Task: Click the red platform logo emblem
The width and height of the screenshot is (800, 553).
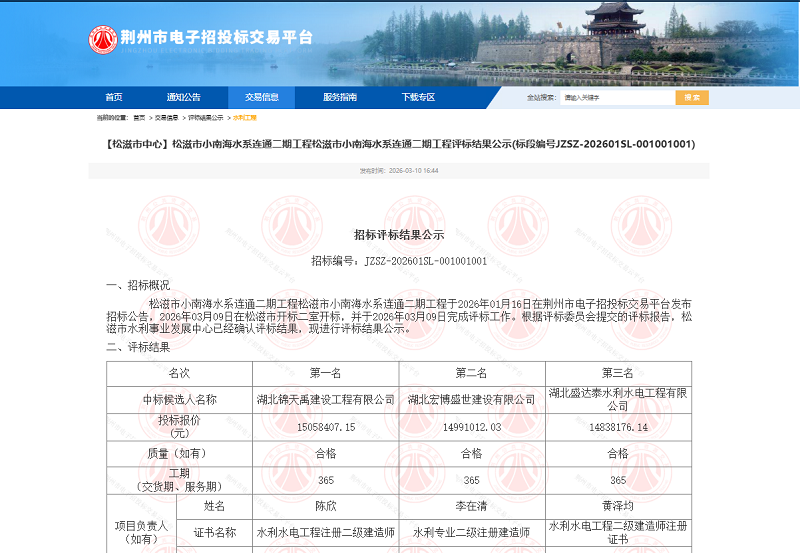Action: (x=103, y=40)
